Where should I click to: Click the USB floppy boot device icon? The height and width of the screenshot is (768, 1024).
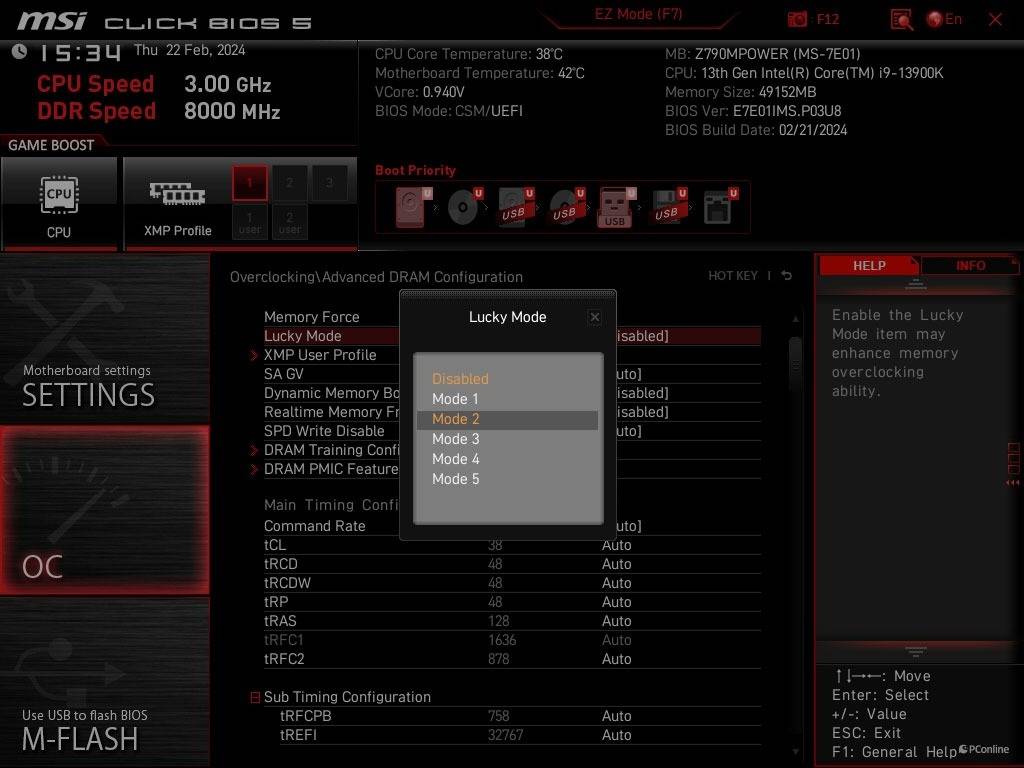[668, 207]
